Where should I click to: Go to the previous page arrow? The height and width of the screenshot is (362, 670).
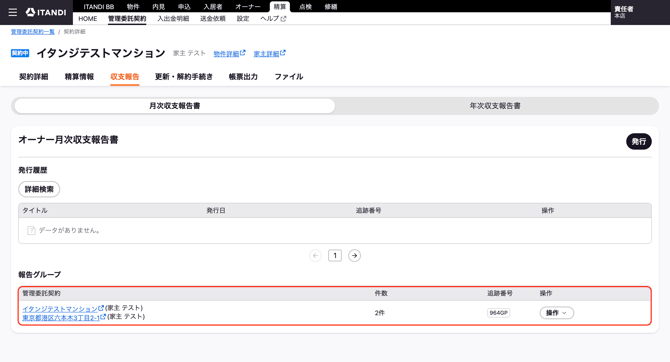tap(315, 256)
